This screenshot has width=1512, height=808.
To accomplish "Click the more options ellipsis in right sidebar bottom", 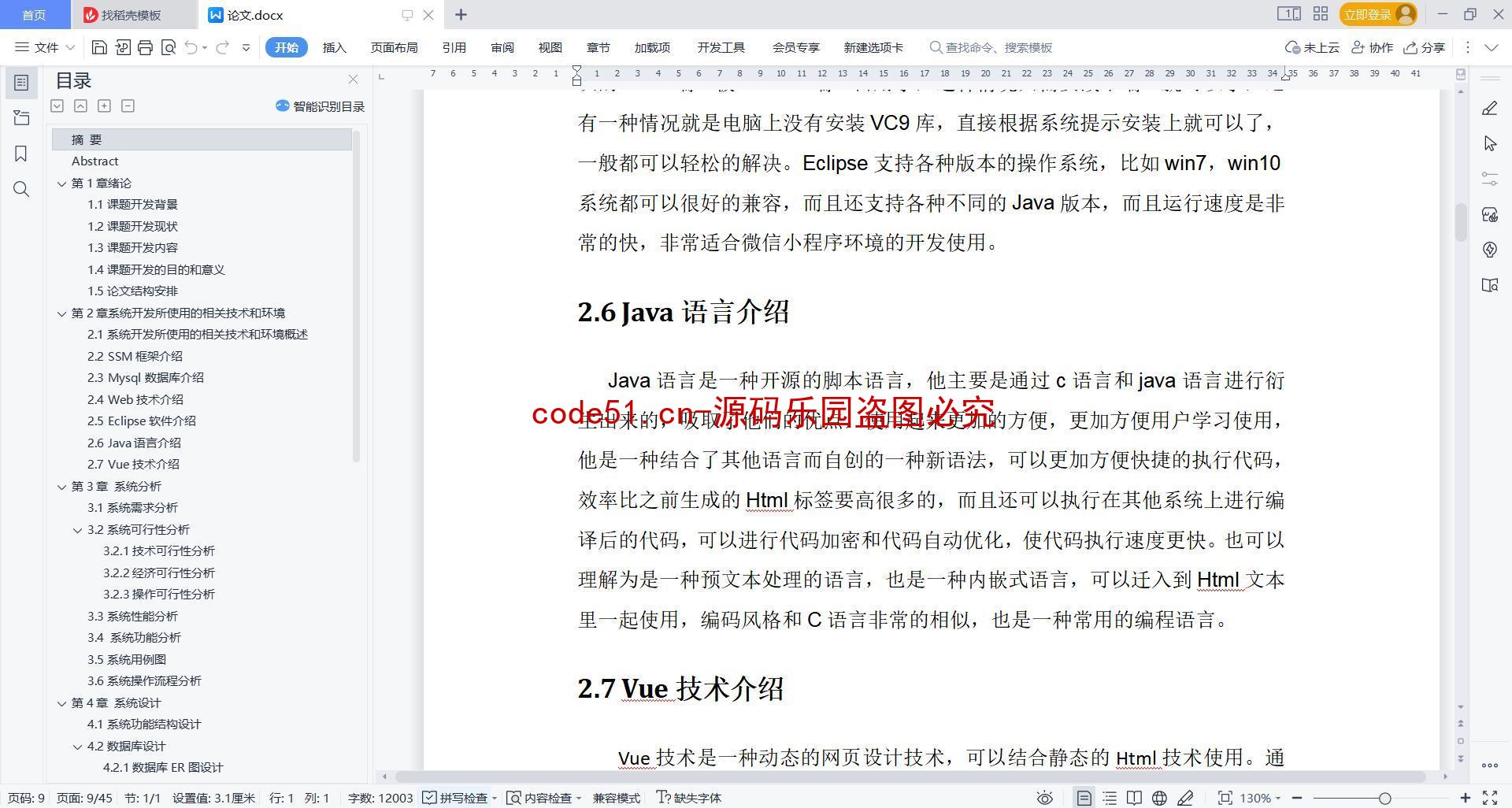I will tap(1489, 765).
